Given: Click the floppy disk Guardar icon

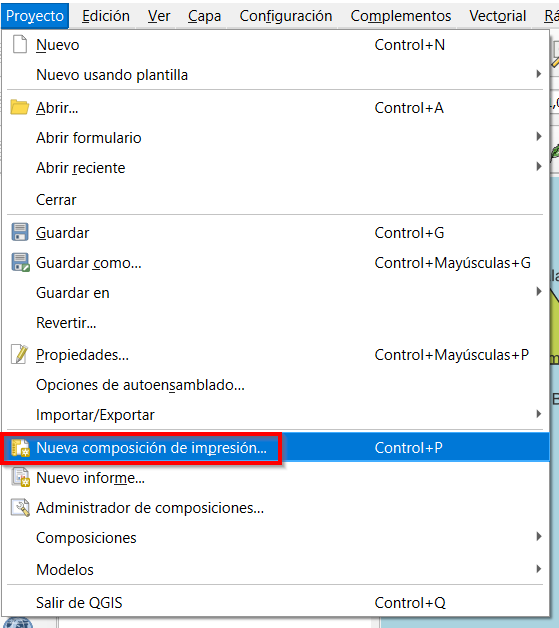Looking at the screenshot, I should (20, 232).
